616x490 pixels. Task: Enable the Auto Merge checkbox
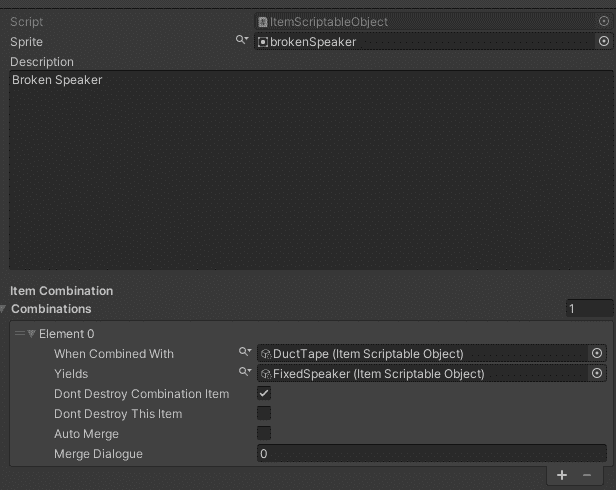[264, 434]
